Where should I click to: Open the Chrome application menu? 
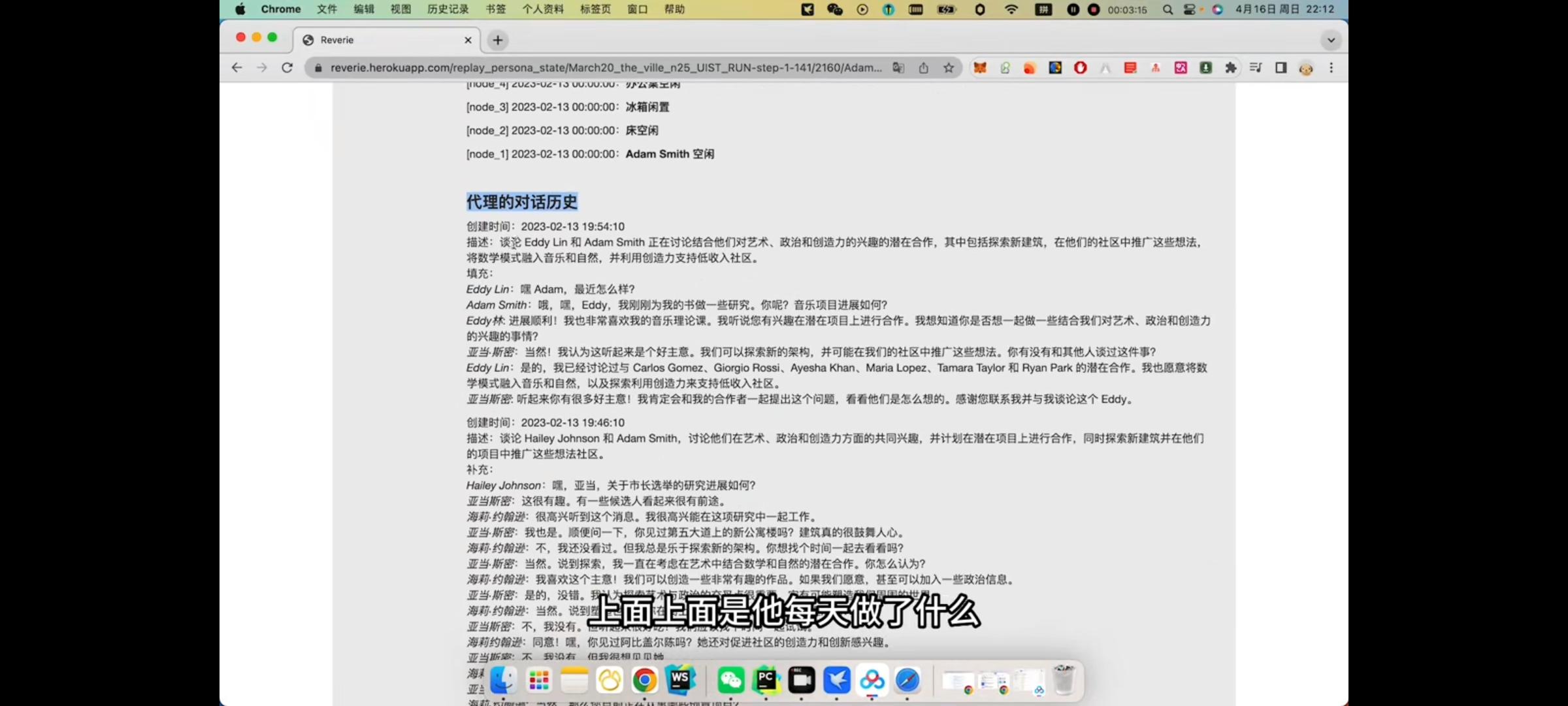(281, 9)
